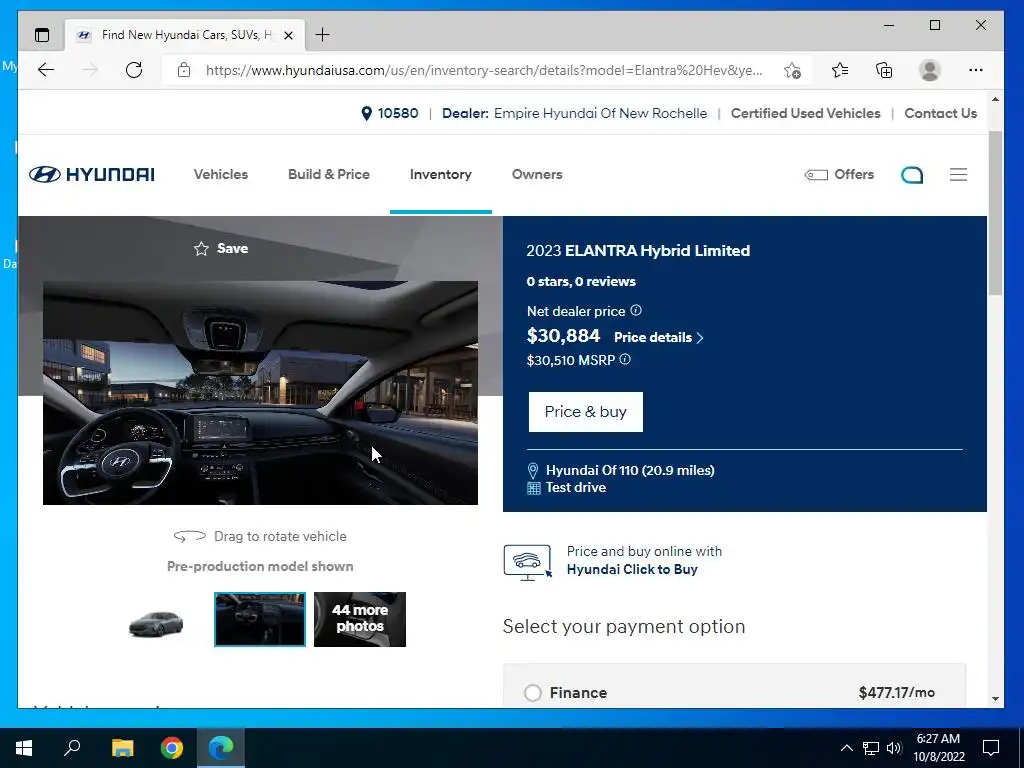
Task: Close the Find New Hyundai Cars tab
Action: [x=288, y=35]
